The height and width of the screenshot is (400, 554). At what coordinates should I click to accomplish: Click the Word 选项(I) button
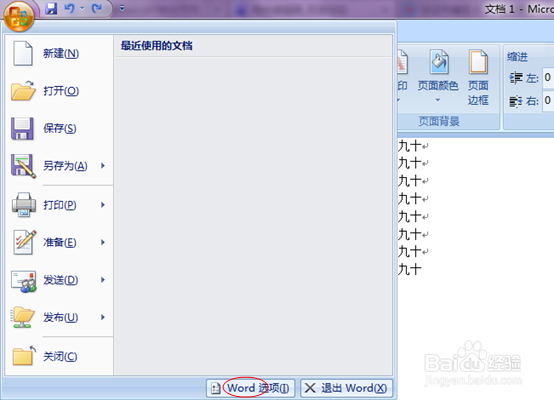tap(251, 388)
